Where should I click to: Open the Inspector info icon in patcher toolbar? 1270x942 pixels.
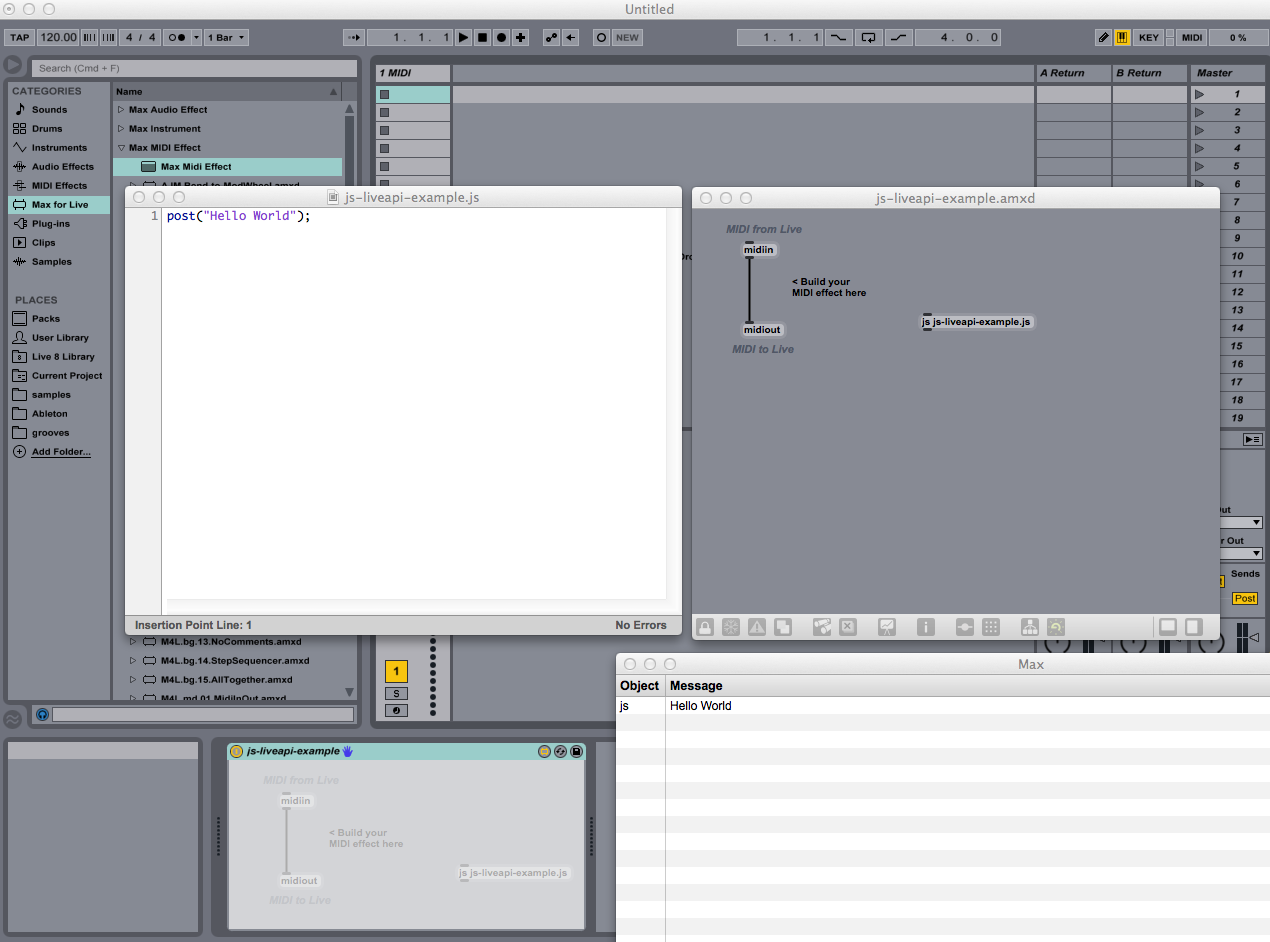(x=926, y=627)
